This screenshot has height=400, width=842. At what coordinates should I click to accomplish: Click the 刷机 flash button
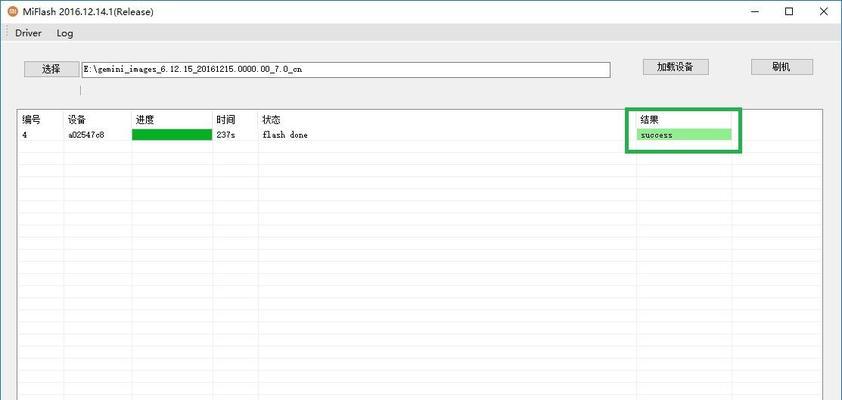click(781, 67)
